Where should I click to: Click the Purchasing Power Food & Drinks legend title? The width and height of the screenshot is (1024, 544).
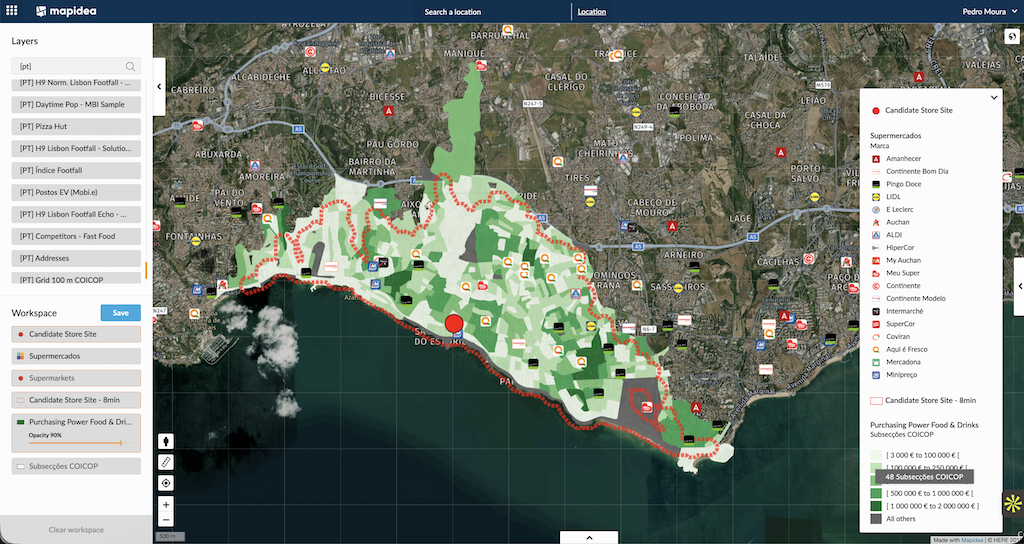[924, 425]
